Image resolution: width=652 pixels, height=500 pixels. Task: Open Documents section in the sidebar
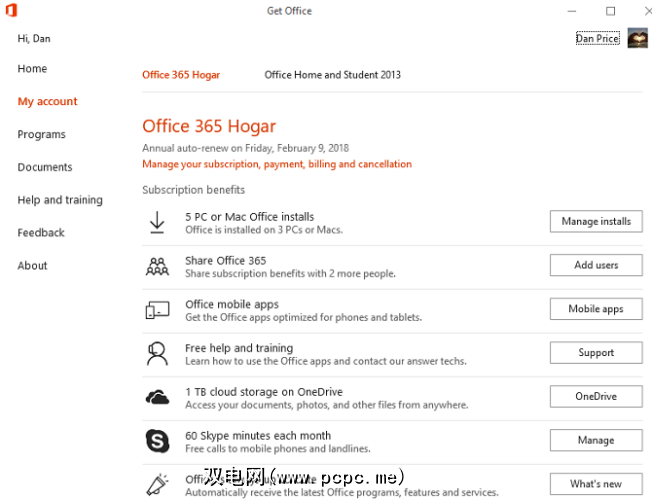(45, 167)
